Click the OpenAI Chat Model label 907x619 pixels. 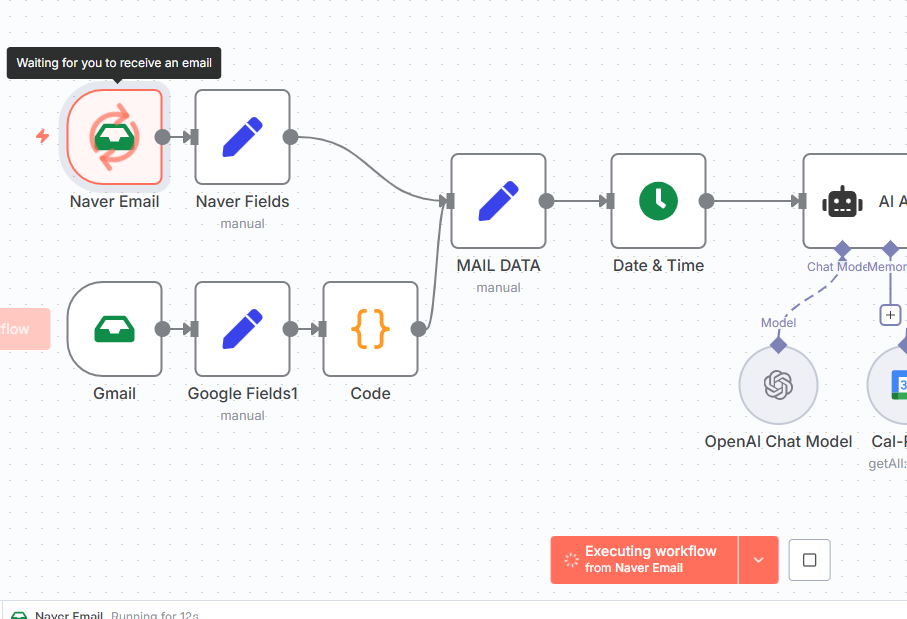point(779,441)
